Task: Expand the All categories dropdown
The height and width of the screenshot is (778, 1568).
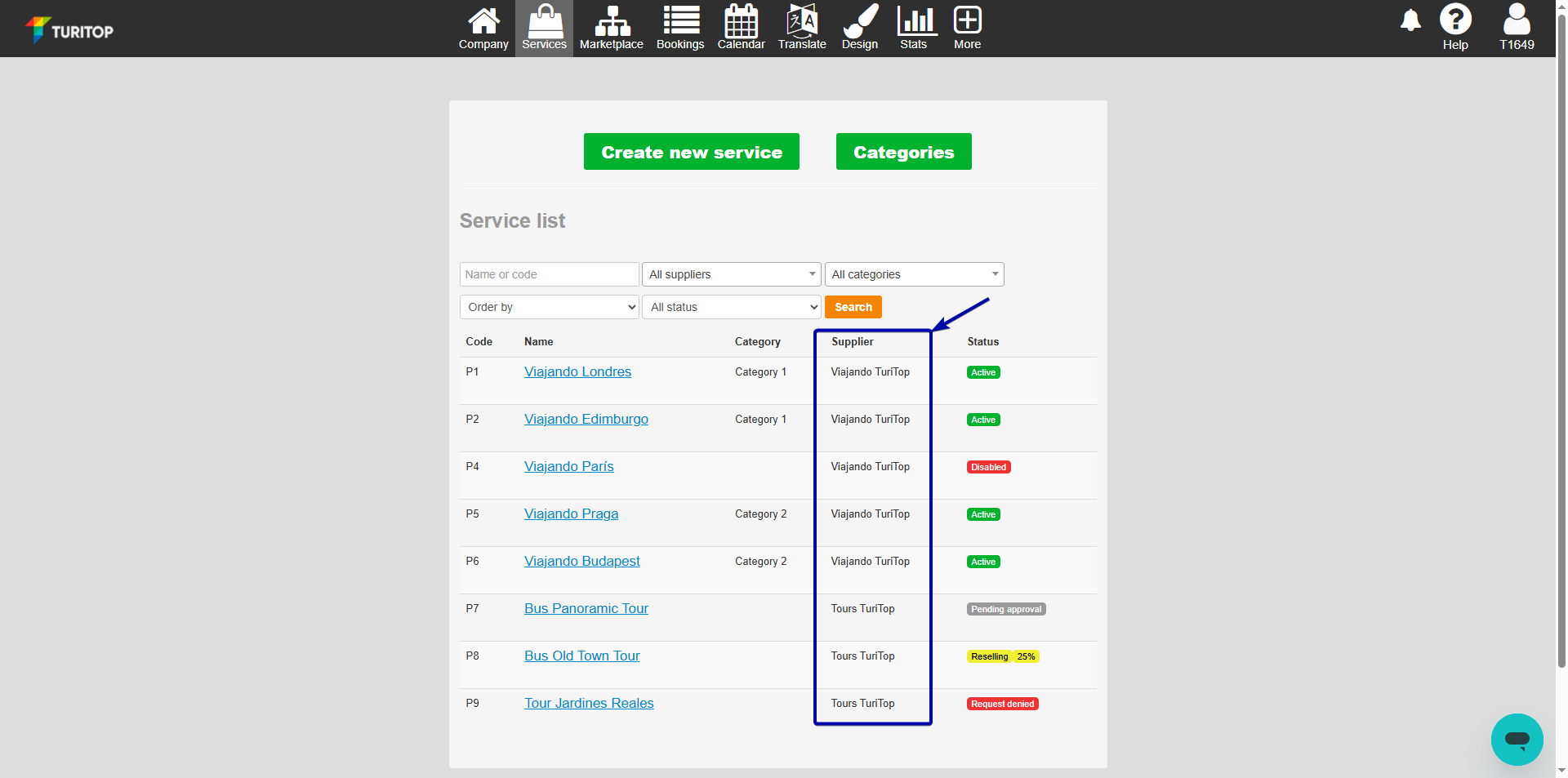Action: 914,274
